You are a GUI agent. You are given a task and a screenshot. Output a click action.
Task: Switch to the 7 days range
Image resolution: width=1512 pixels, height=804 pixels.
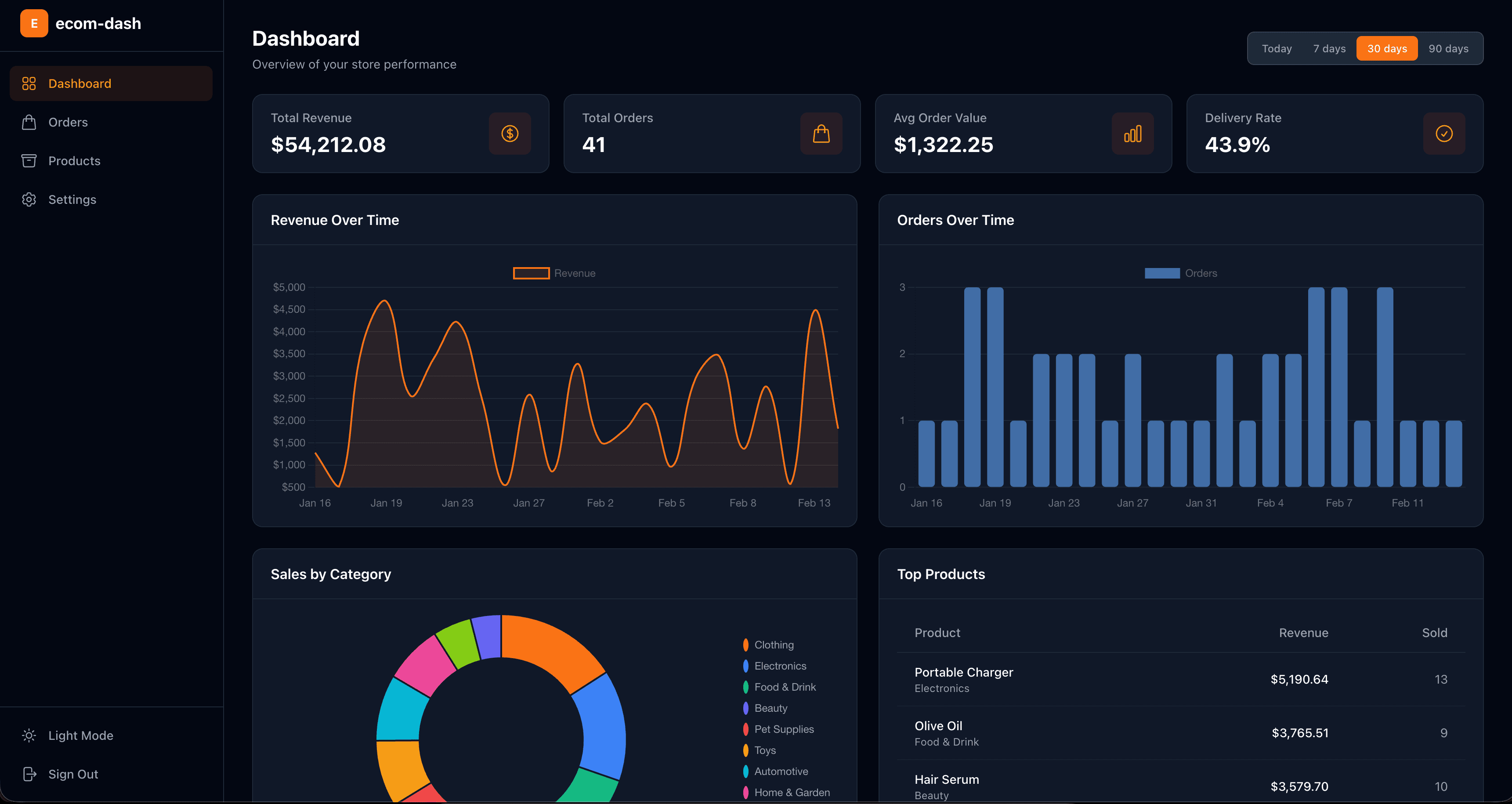(1329, 49)
